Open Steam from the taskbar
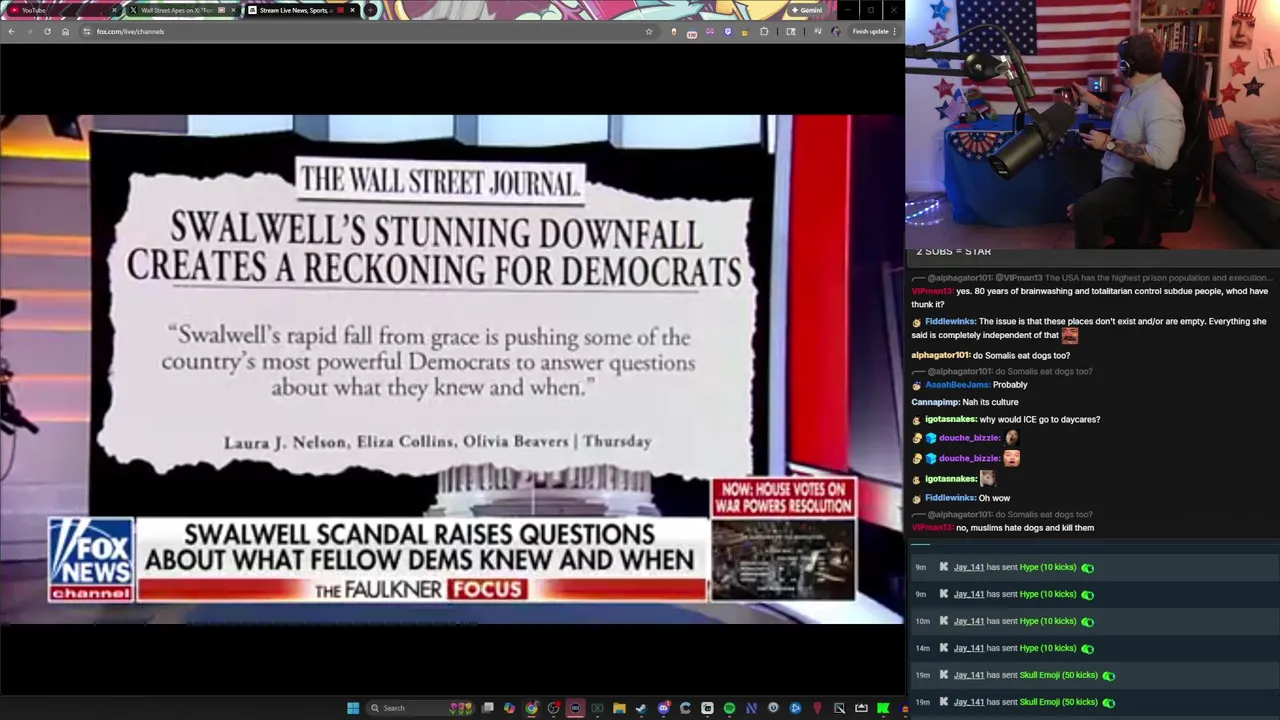1280x720 pixels. (641, 708)
